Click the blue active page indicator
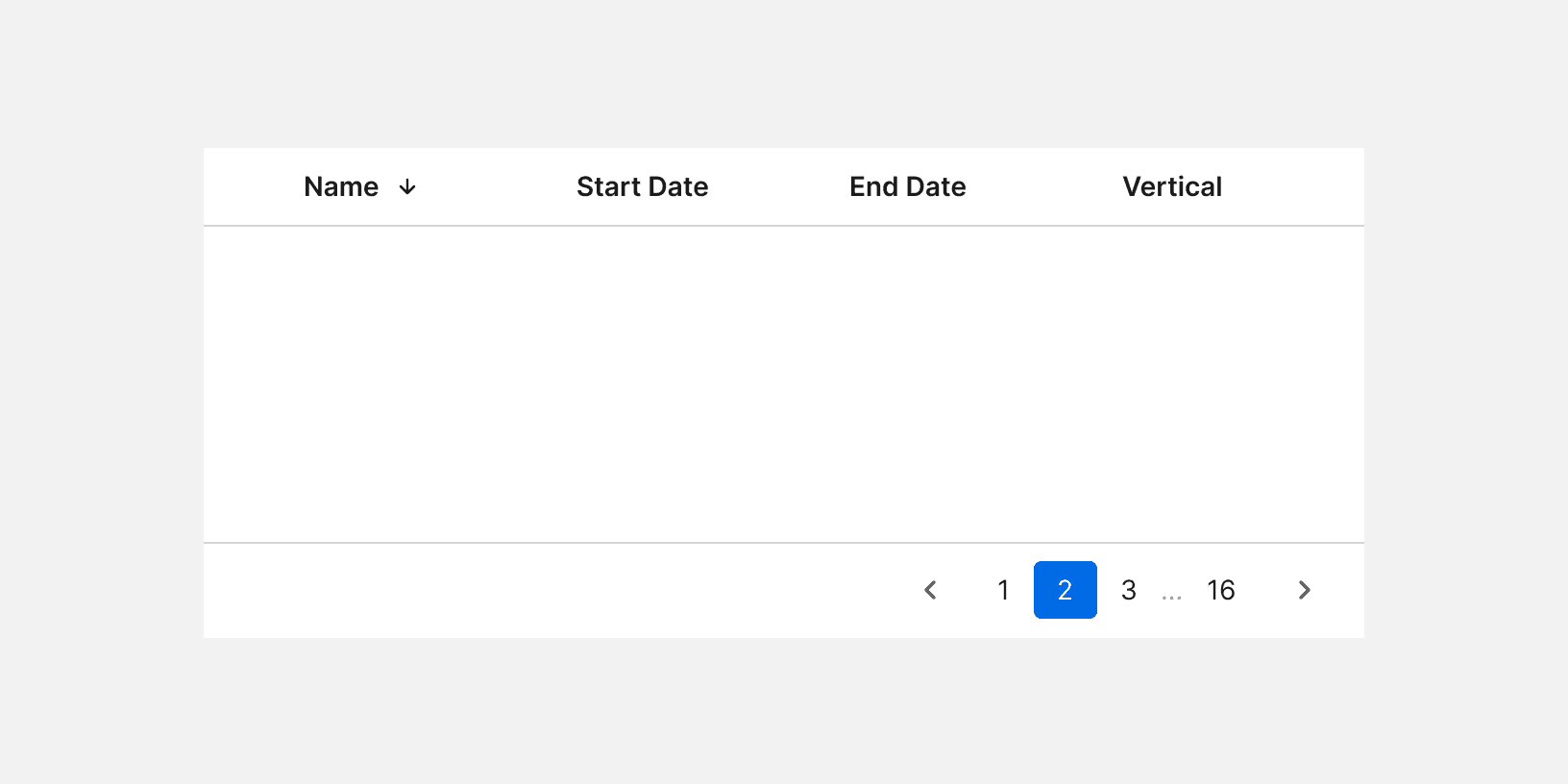The width and height of the screenshot is (1568, 784). (1065, 590)
